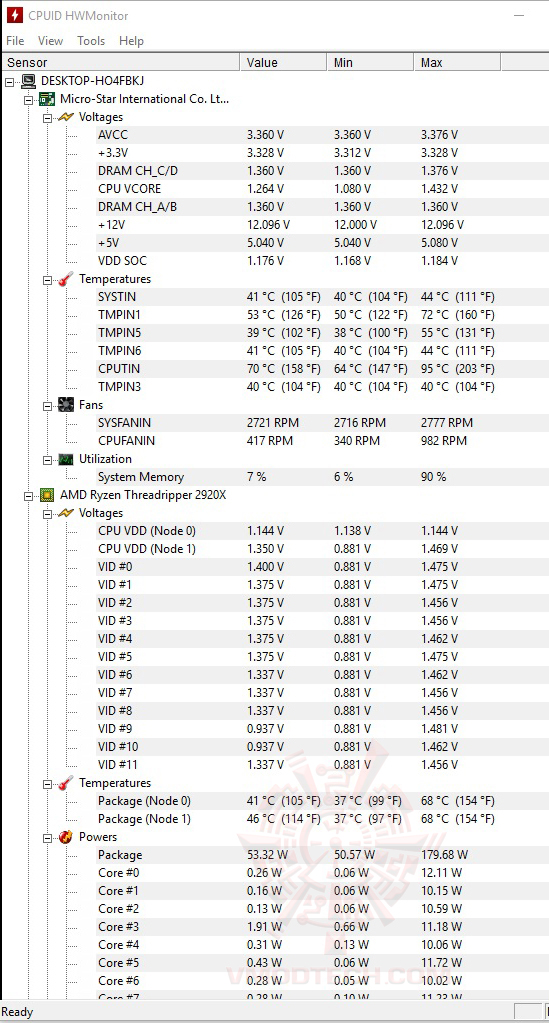Collapse the Fans group

pos(48,406)
